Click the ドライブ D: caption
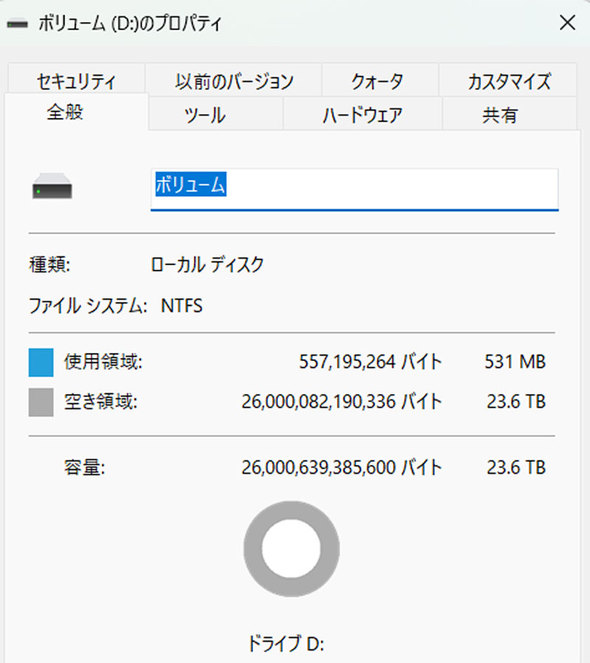Image resolution: width=590 pixels, height=663 pixels. pos(286,644)
